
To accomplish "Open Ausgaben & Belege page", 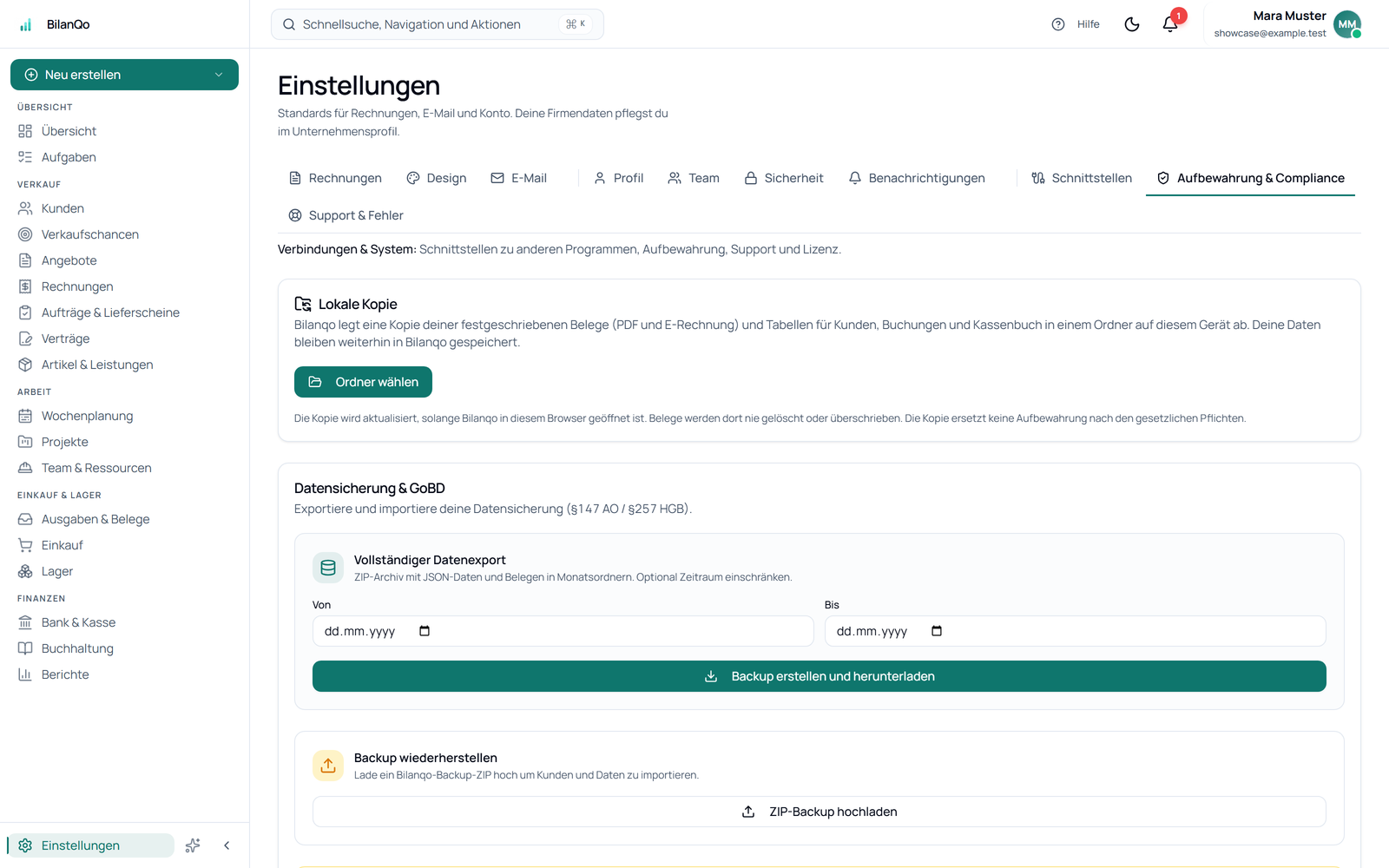I will [124, 519].
